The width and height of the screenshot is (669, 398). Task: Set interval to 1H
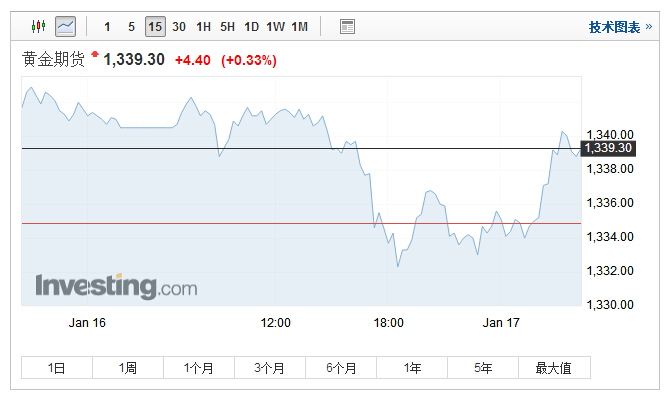click(x=204, y=27)
